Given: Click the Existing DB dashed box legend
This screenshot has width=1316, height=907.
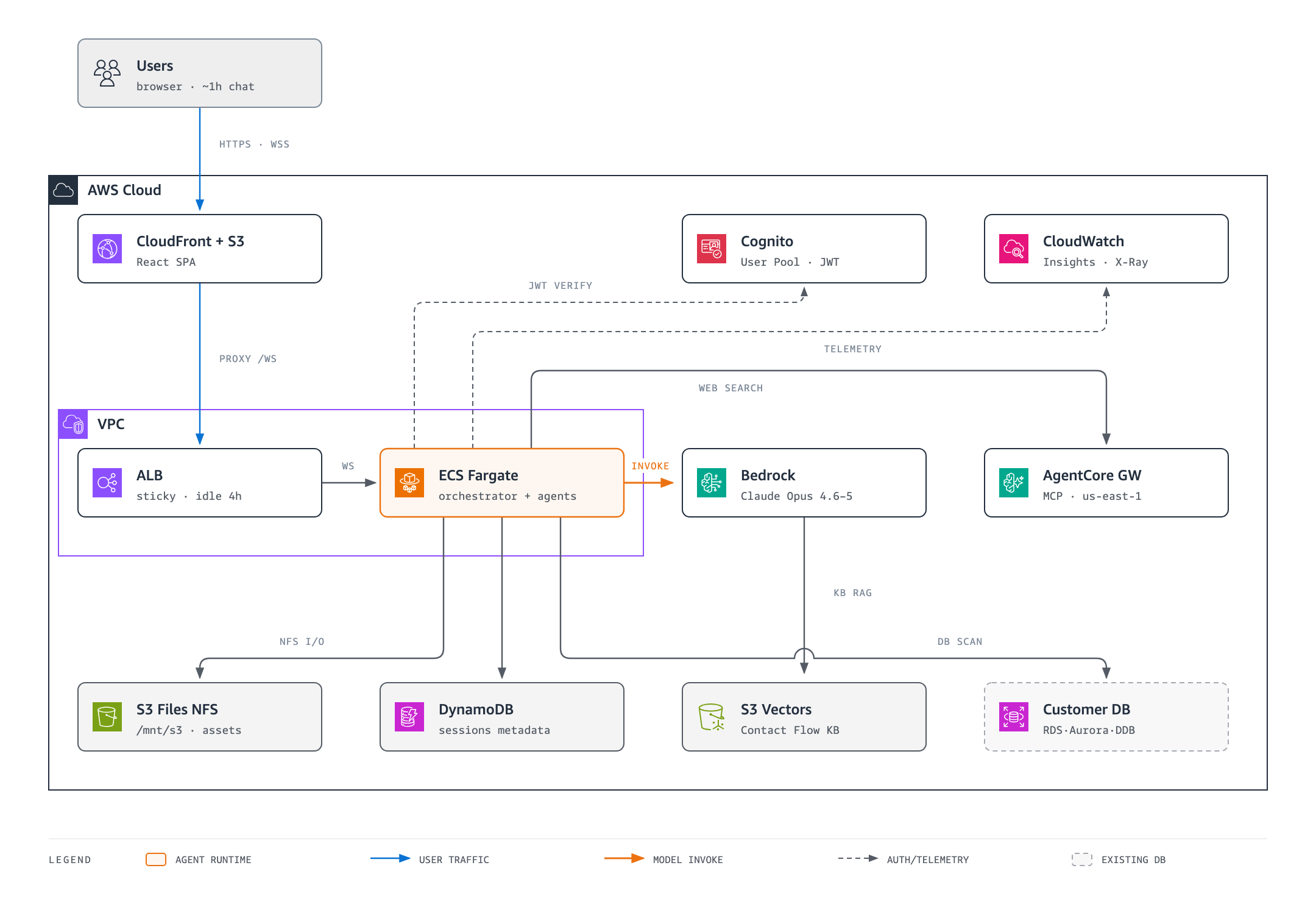Looking at the screenshot, I should point(1082,859).
